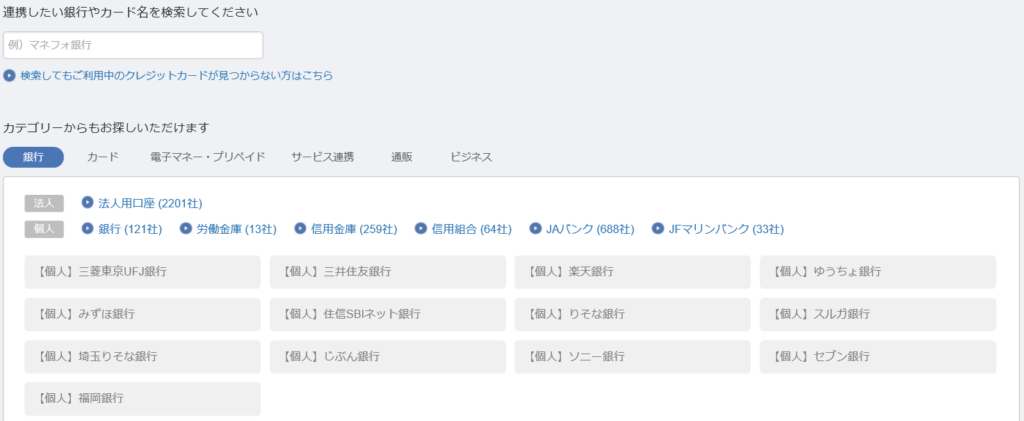Image resolution: width=1024 pixels, height=421 pixels.
Task: Select the サービス連携 category tab
Action: [x=323, y=157]
